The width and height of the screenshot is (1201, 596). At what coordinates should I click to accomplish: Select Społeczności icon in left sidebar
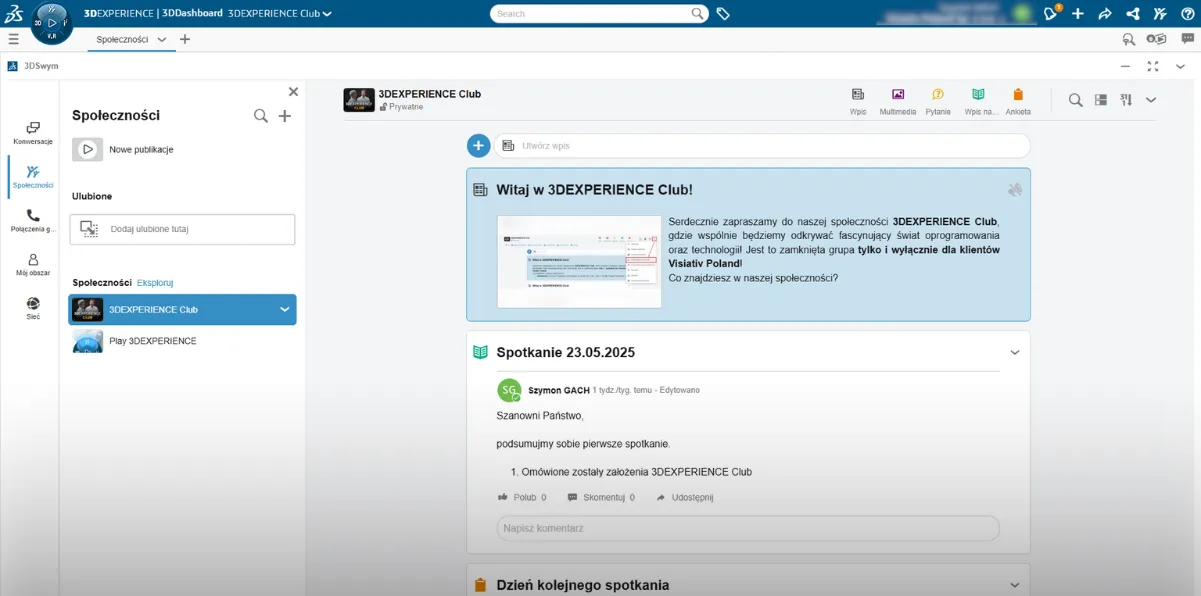(x=33, y=177)
